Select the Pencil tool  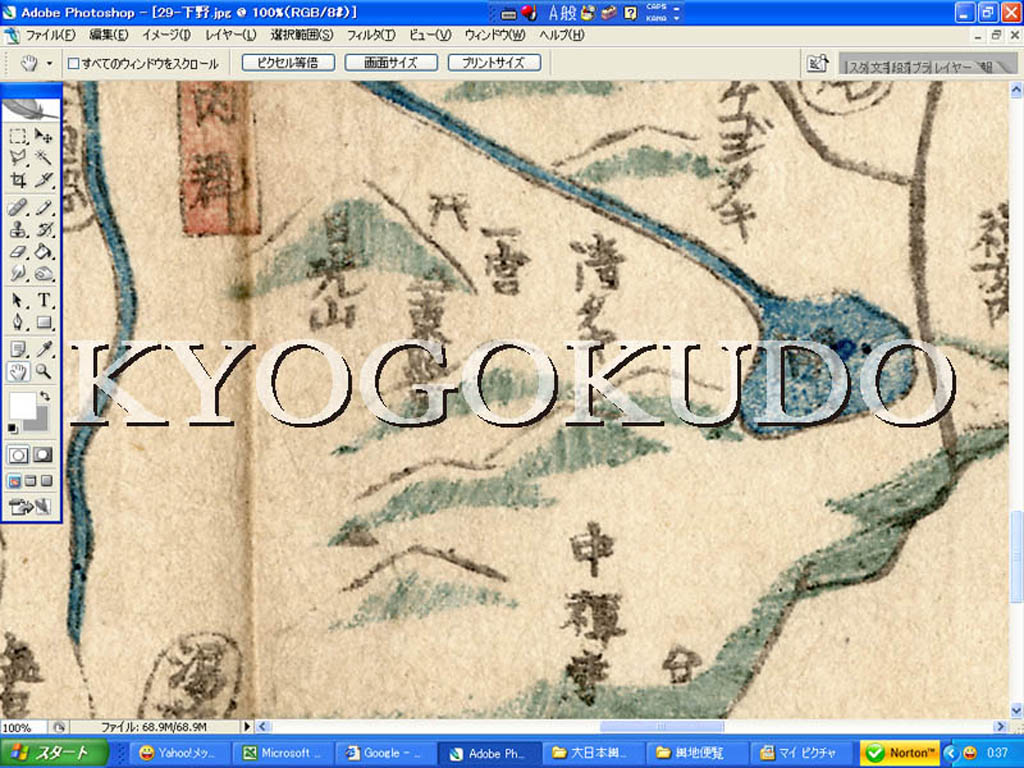pyautogui.click(x=43, y=208)
